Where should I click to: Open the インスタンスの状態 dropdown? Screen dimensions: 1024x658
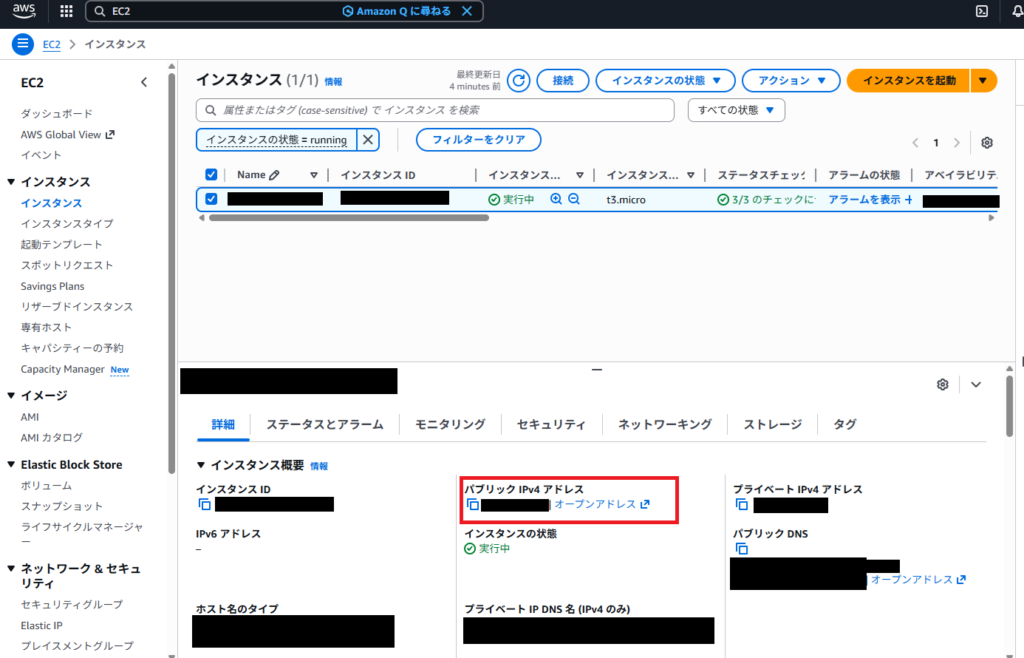(665, 80)
